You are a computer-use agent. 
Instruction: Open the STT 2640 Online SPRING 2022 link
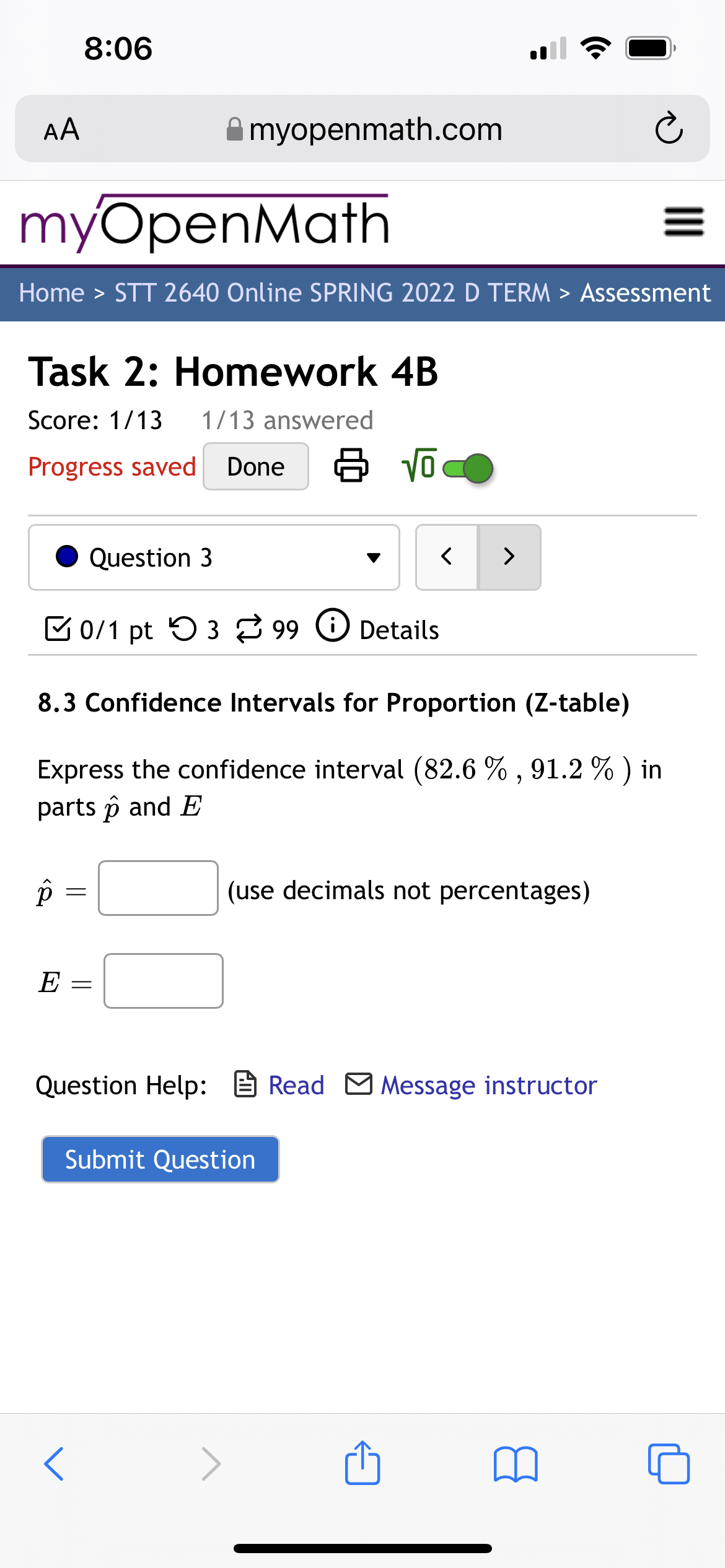(332, 292)
